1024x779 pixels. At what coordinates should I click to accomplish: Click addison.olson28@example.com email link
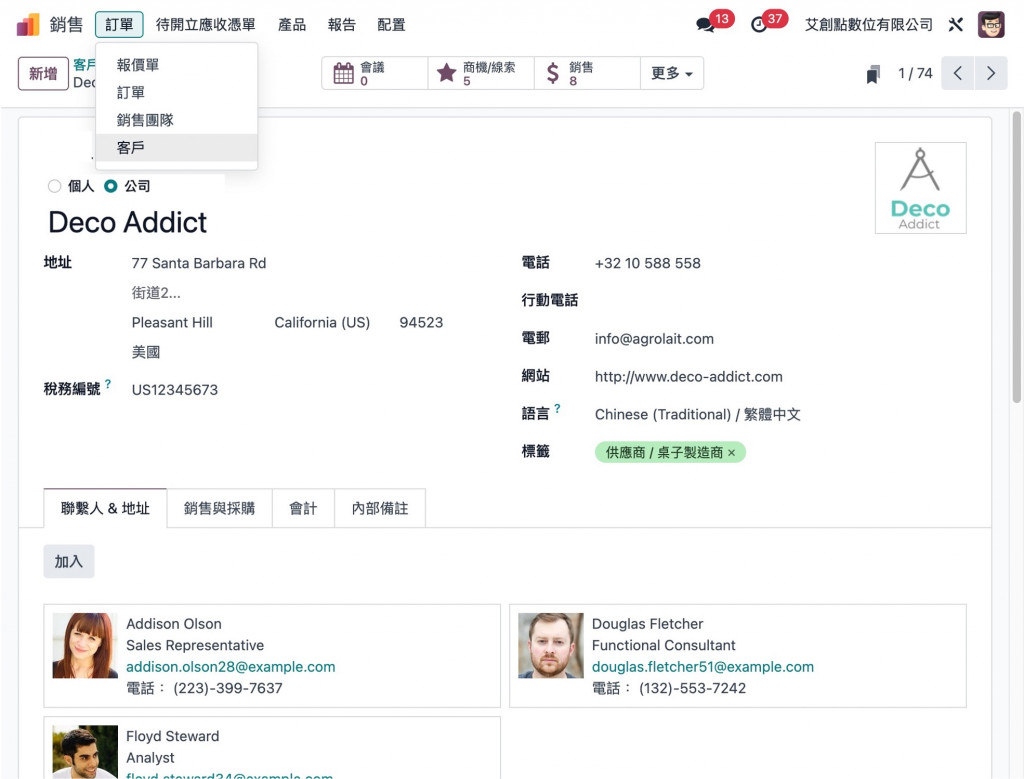pyautogui.click(x=231, y=667)
